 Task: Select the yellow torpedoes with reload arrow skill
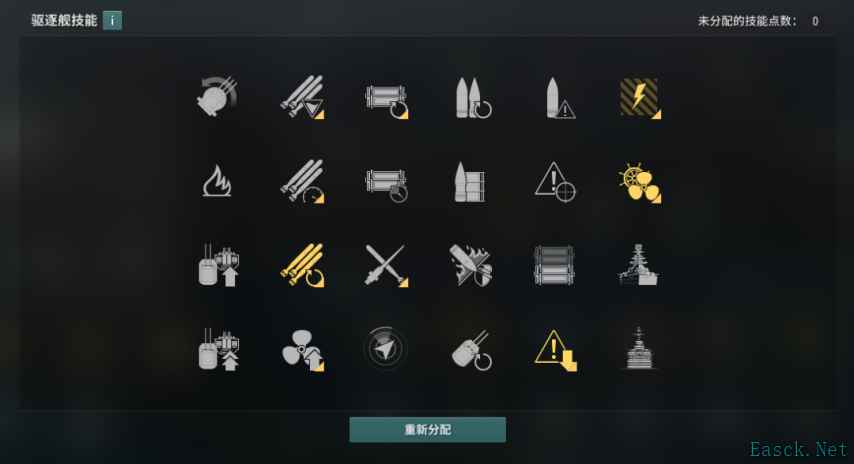click(x=303, y=265)
